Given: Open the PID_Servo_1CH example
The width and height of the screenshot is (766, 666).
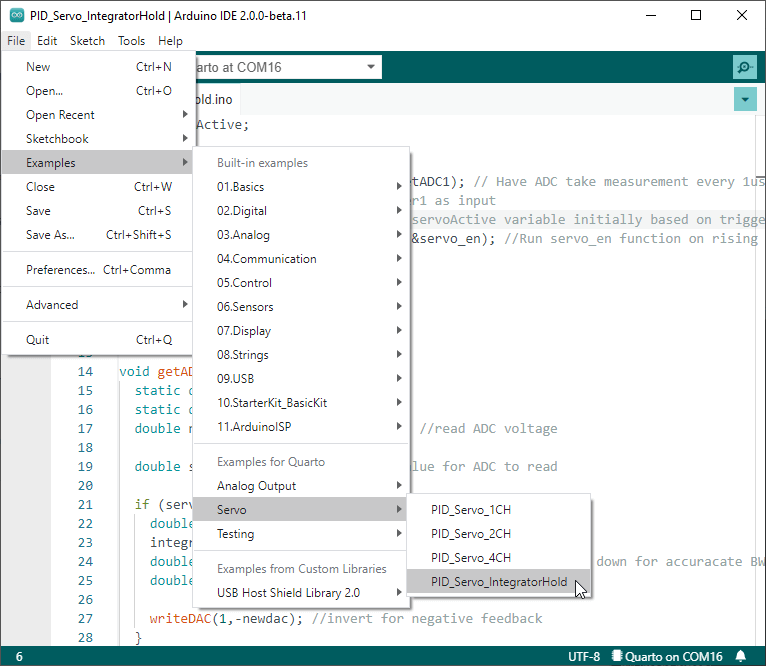Looking at the screenshot, I should pos(498,509).
